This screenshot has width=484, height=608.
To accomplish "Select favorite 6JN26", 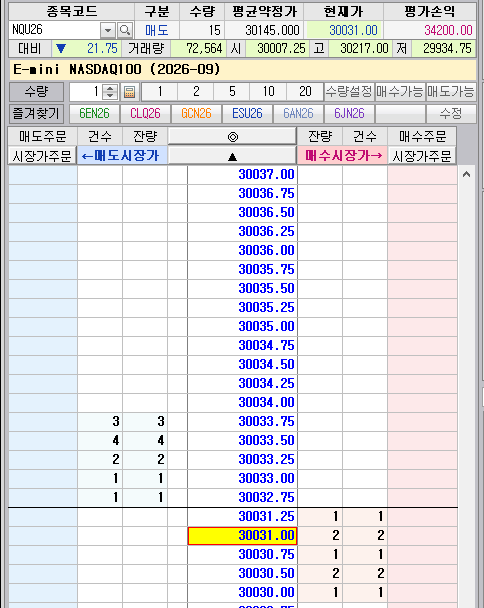I will click(x=349, y=114).
